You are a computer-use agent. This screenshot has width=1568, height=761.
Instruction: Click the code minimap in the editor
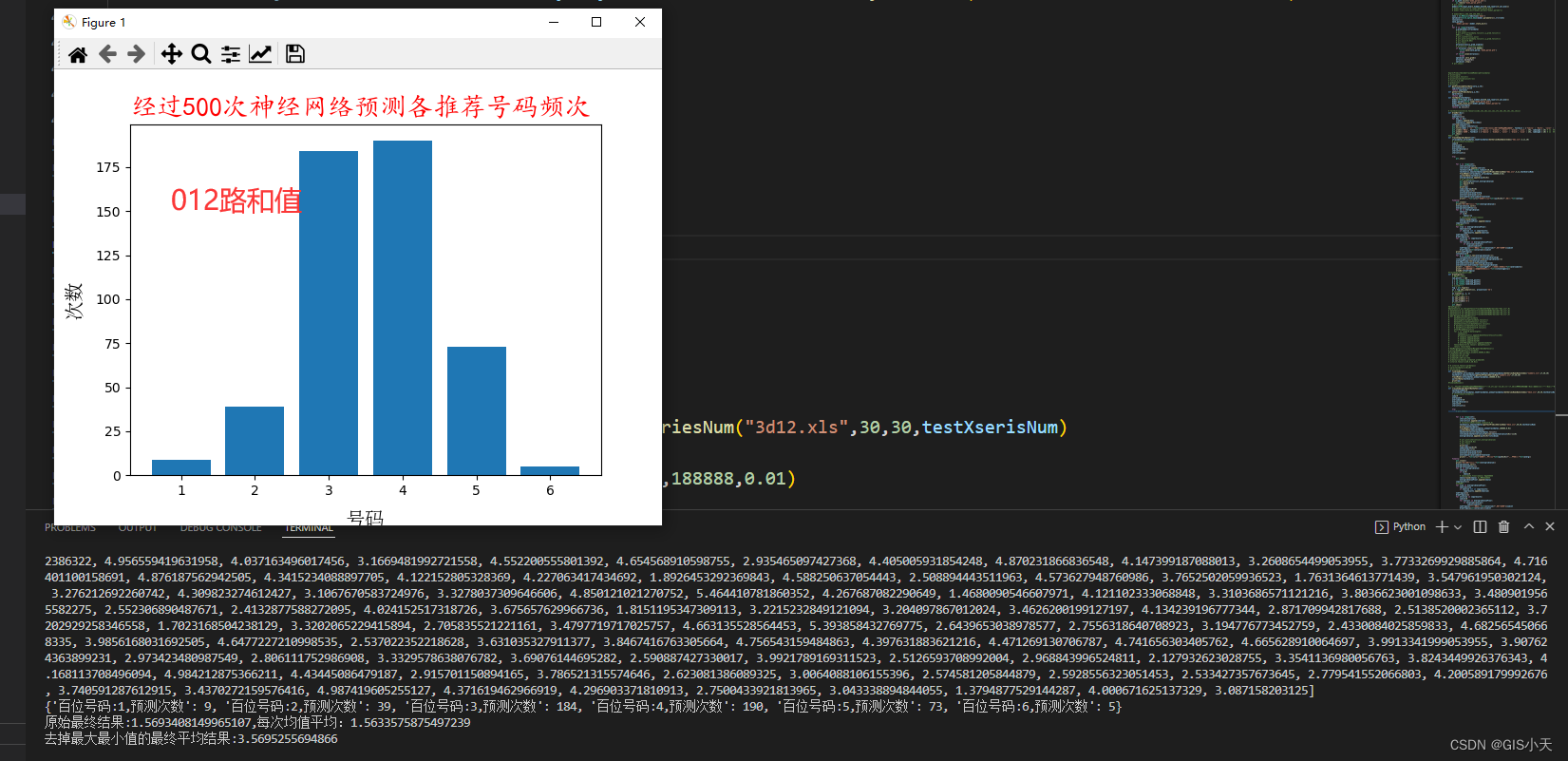1503,254
